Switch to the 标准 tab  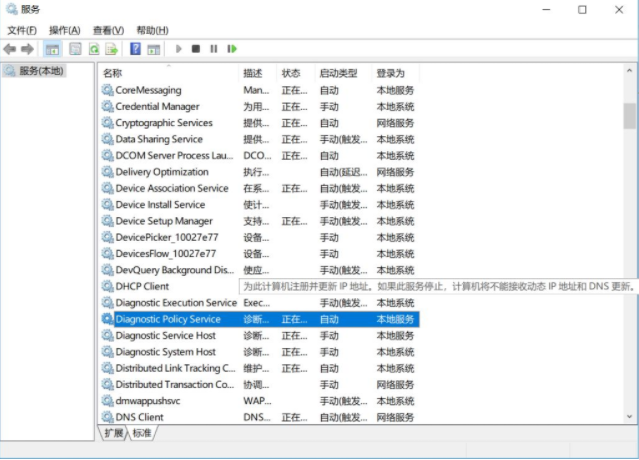(143, 433)
